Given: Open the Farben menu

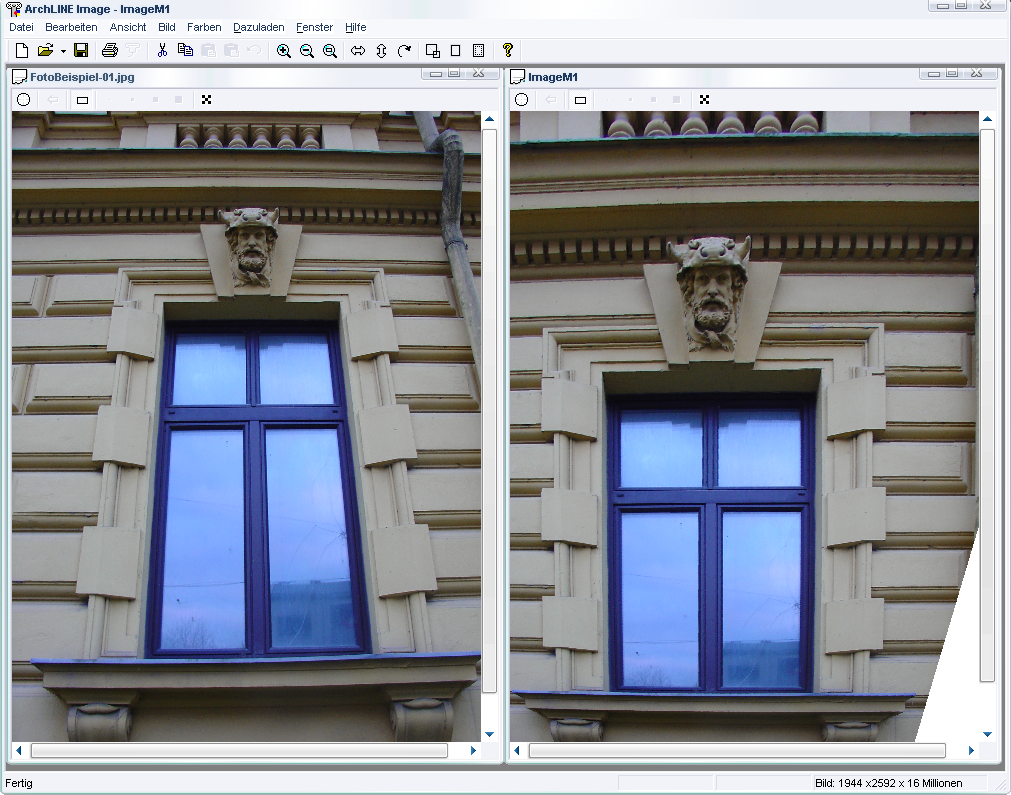Looking at the screenshot, I should coord(204,27).
